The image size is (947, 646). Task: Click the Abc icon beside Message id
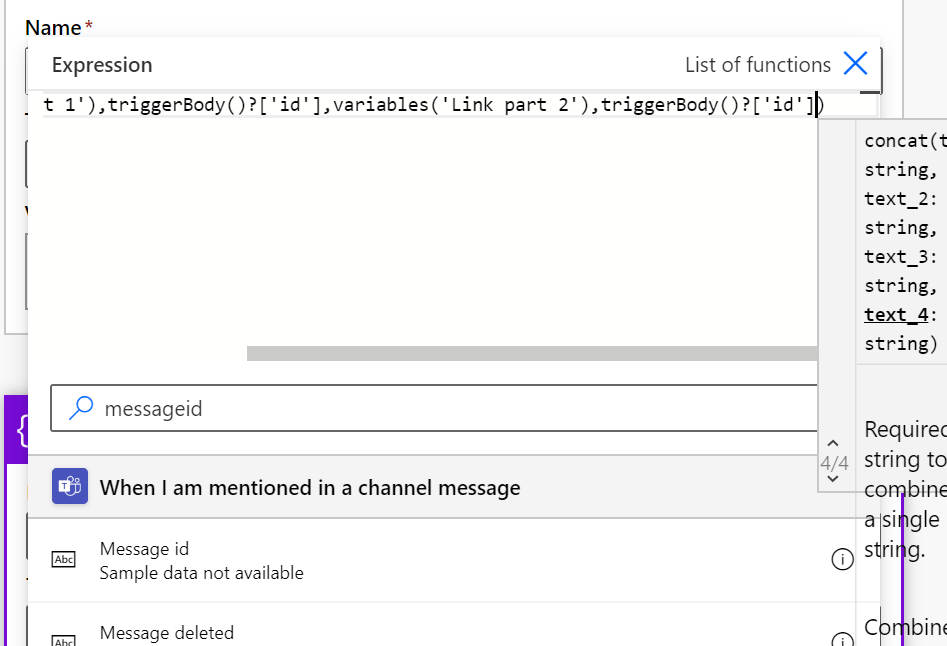64,560
